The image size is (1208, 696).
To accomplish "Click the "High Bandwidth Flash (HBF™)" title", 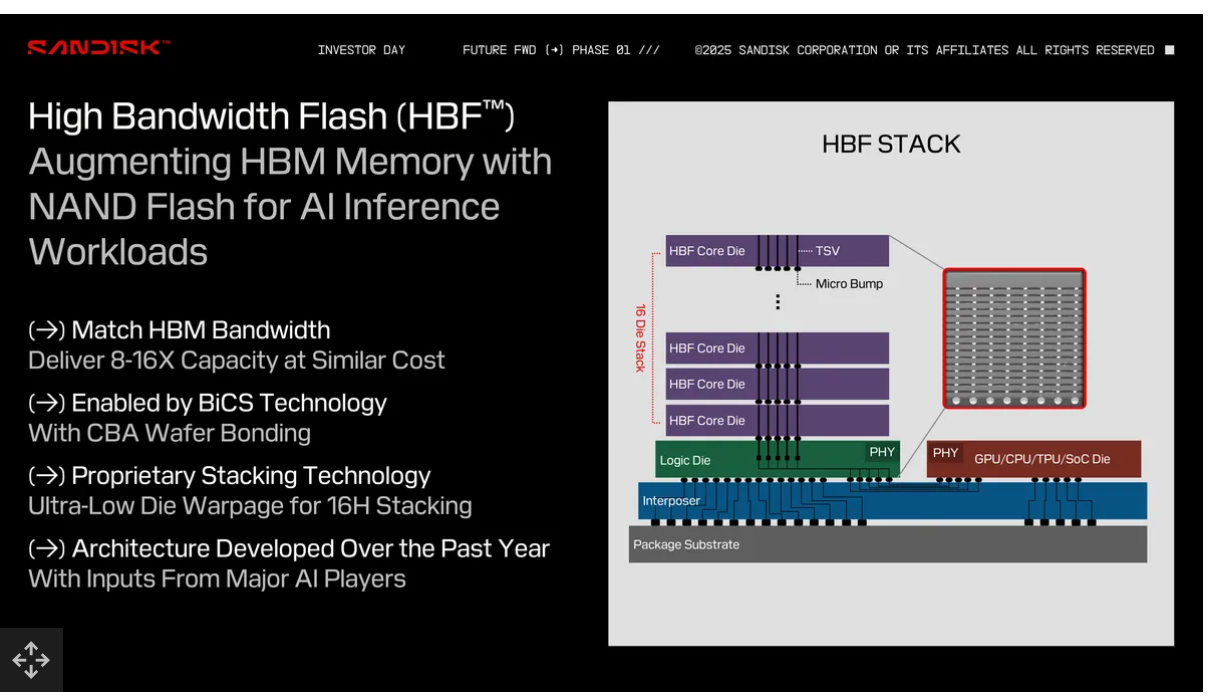I will [x=271, y=117].
